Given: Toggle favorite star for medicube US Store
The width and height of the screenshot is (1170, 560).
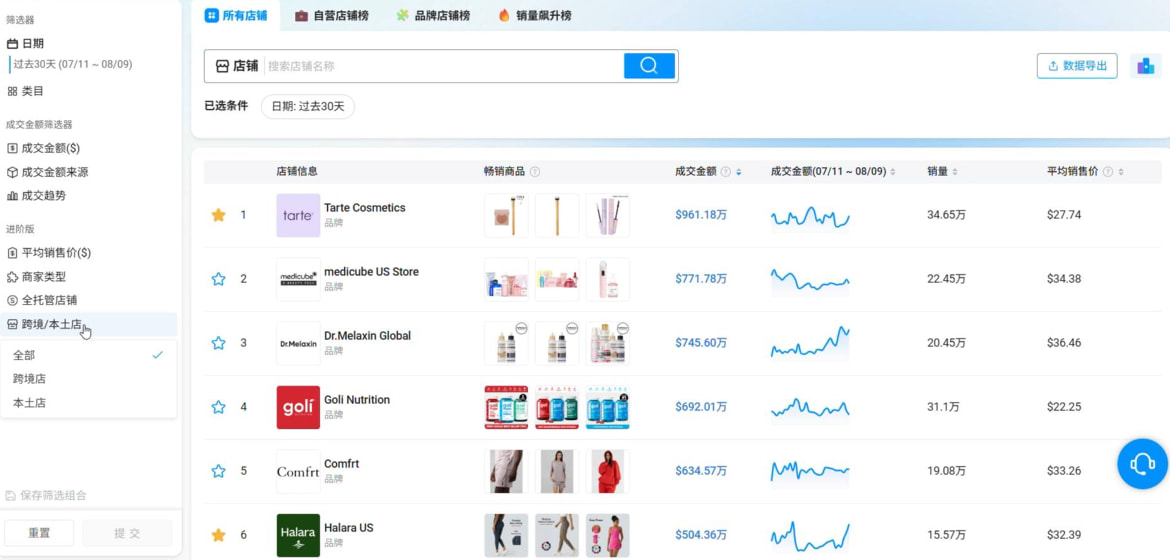Looking at the screenshot, I should point(218,279).
